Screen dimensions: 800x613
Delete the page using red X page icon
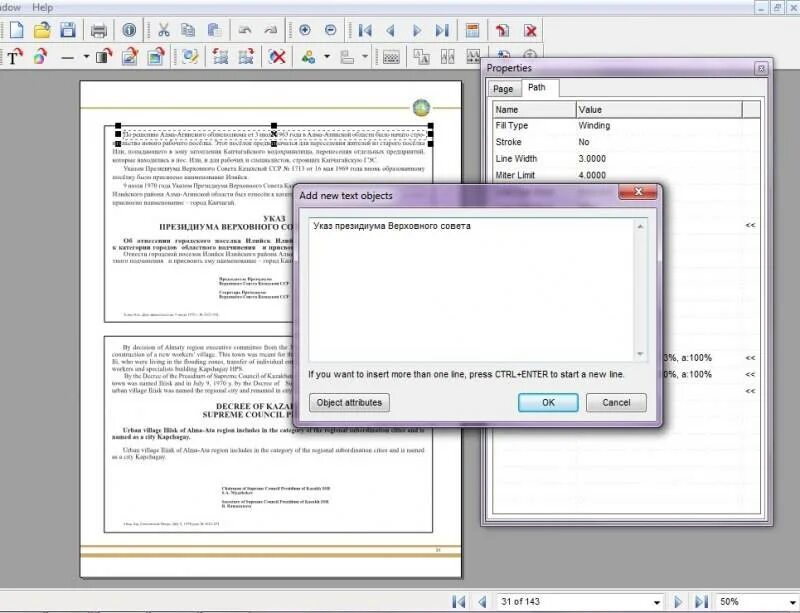[530, 31]
